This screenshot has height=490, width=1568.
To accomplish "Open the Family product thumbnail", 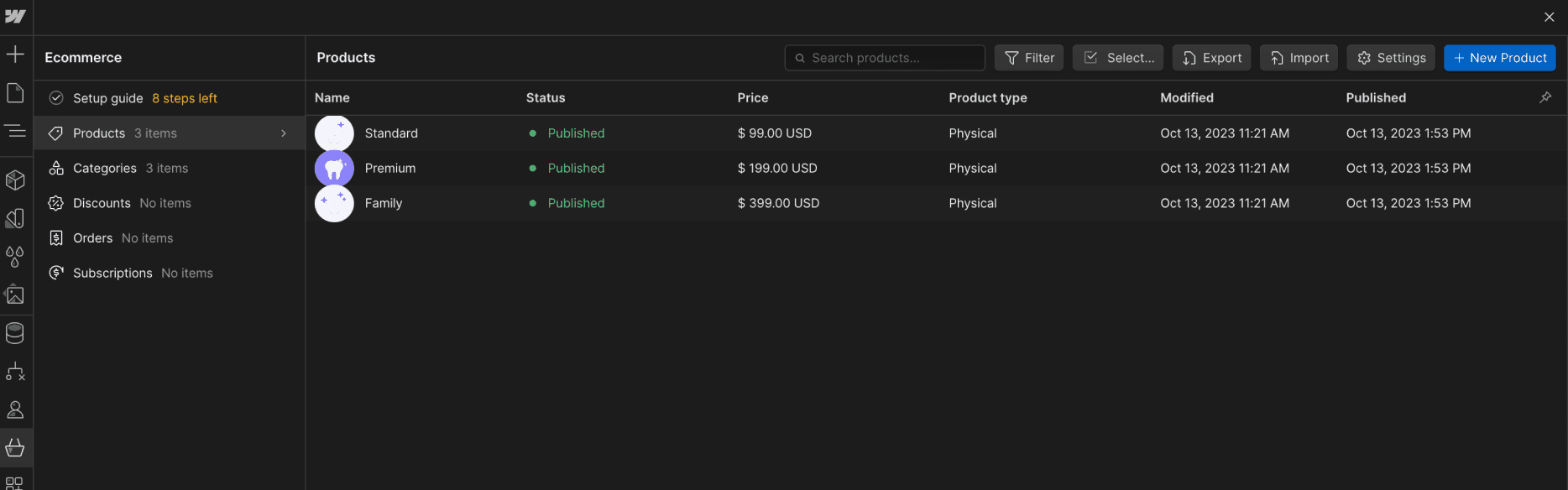I will (x=334, y=203).
